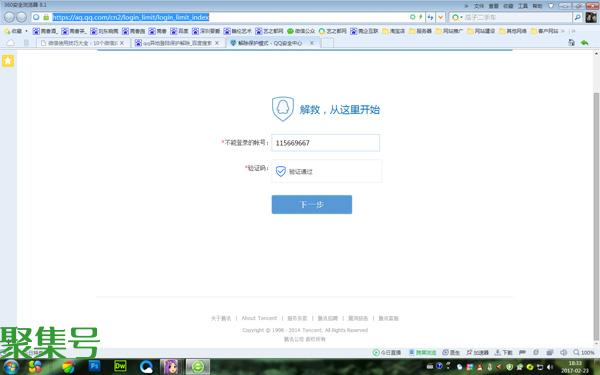Click the verification passed shield checkbox
The image size is (600, 375).
coord(280,171)
